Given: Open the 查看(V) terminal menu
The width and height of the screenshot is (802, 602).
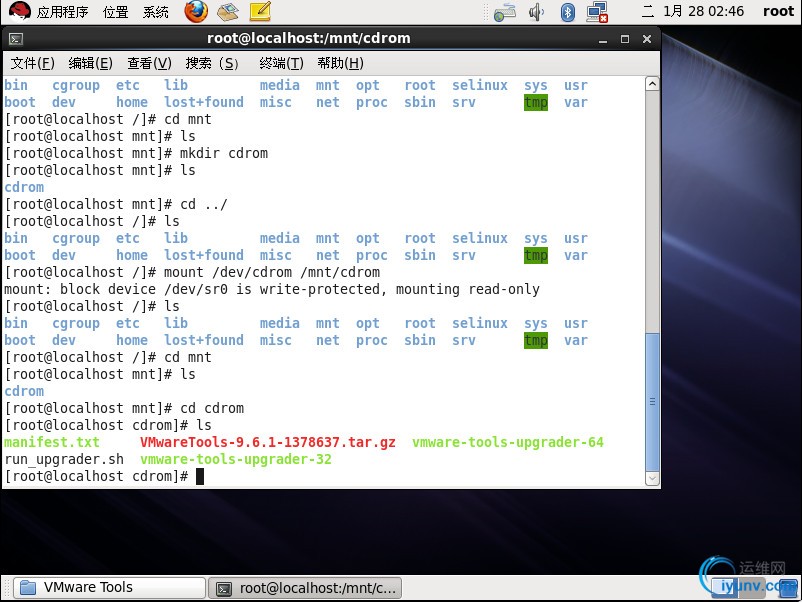Looking at the screenshot, I should (149, 63).
